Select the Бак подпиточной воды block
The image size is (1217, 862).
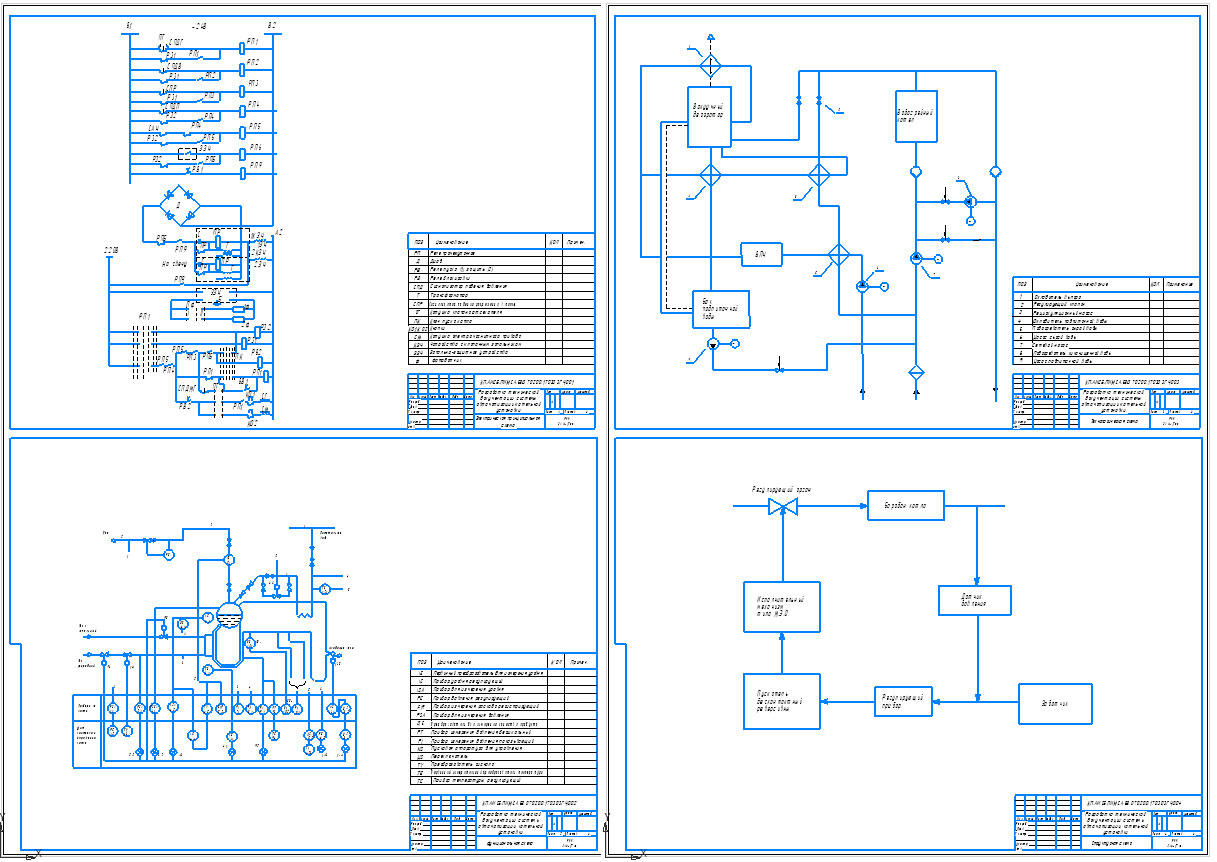click(x=720, y=309)
